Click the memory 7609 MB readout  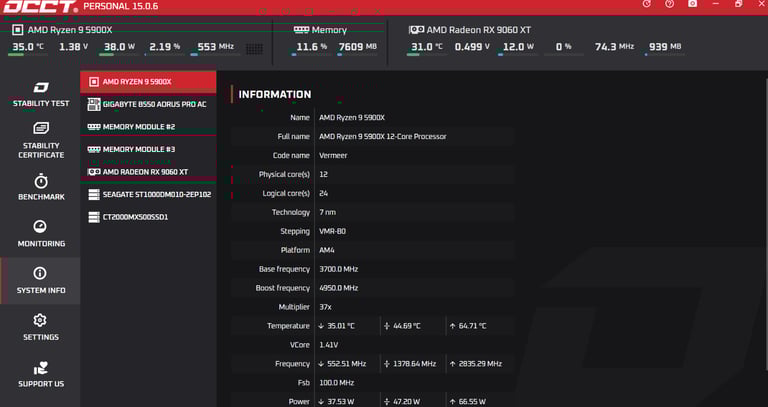pyautogui.click(x=358, y=47)
